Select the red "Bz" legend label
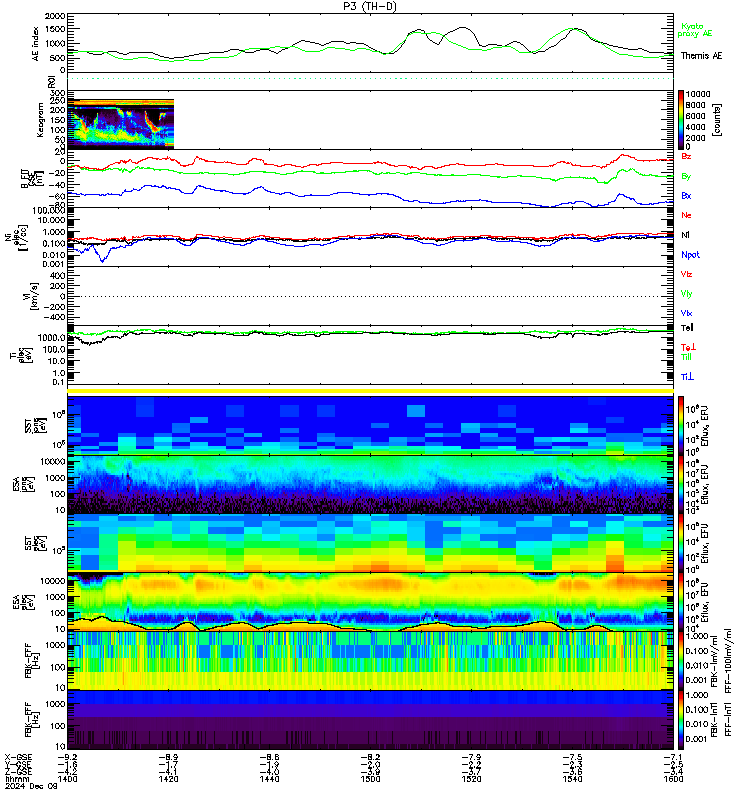 pos(686,156)
